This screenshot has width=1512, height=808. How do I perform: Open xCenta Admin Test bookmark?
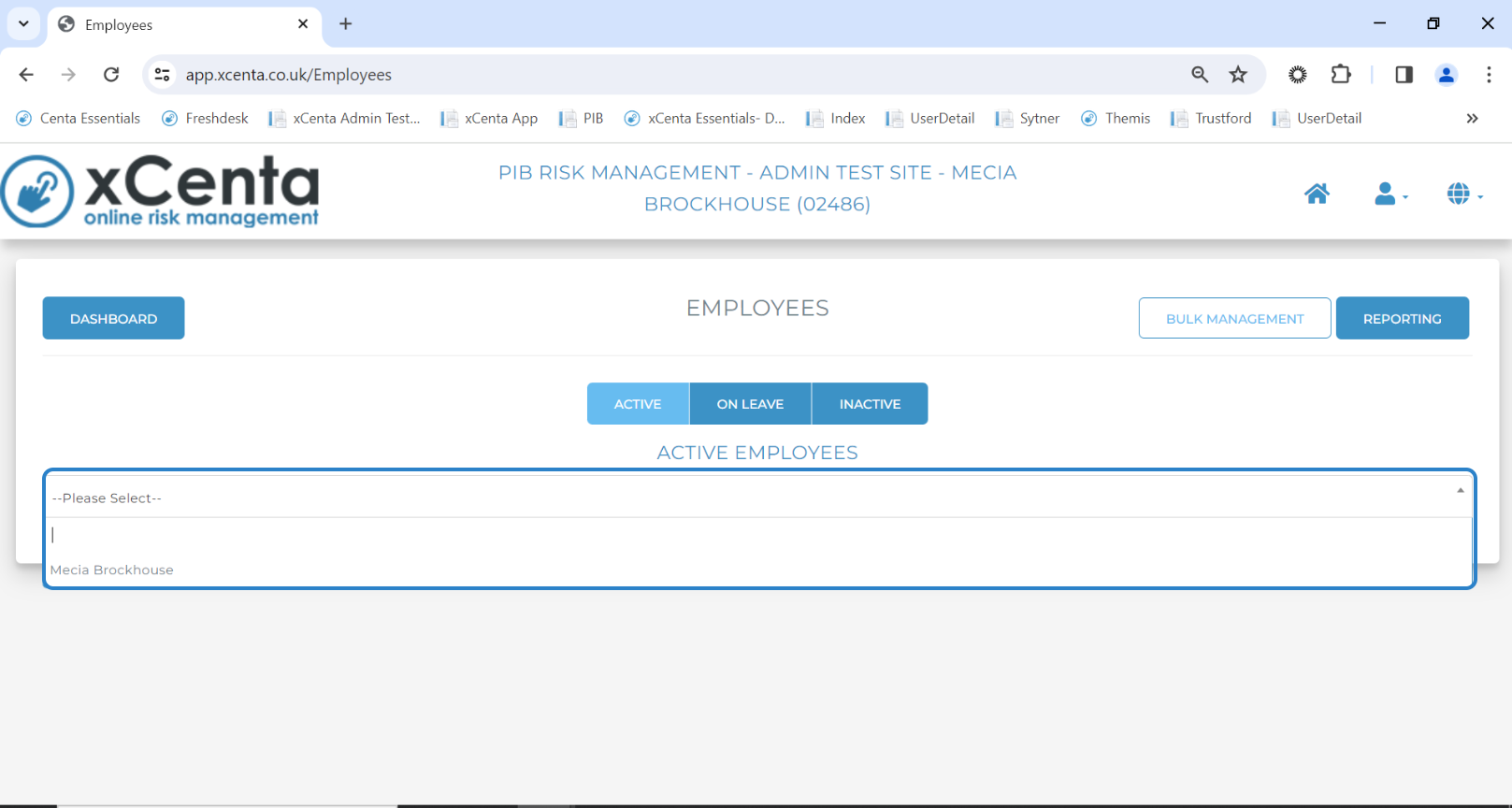coord(344,119)
